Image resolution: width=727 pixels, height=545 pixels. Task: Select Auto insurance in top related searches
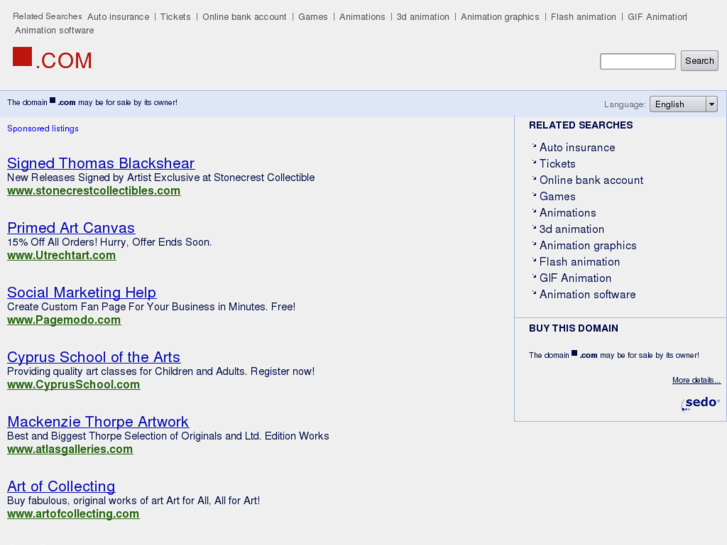coord(118,17)
